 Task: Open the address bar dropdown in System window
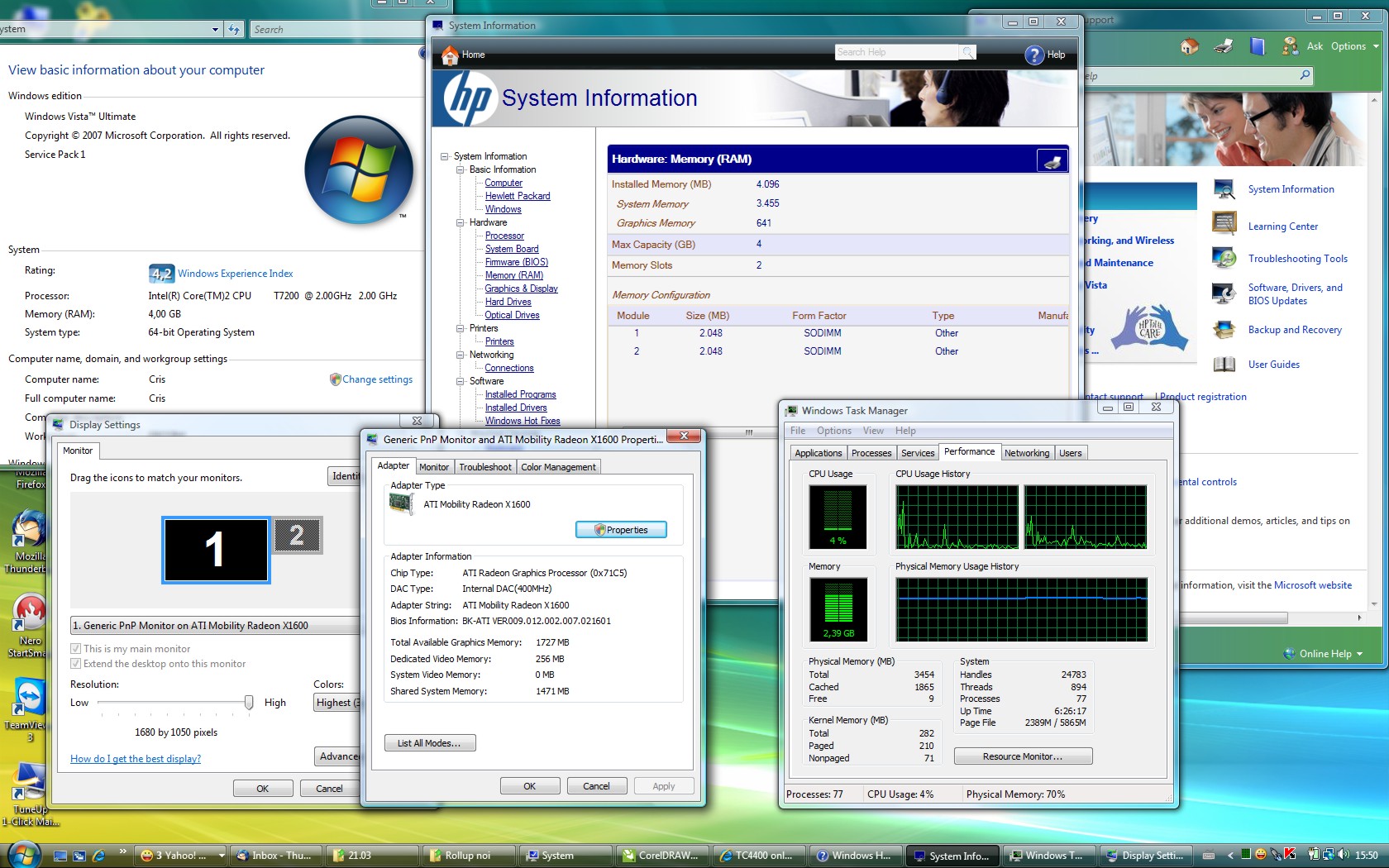coord(215,30)
